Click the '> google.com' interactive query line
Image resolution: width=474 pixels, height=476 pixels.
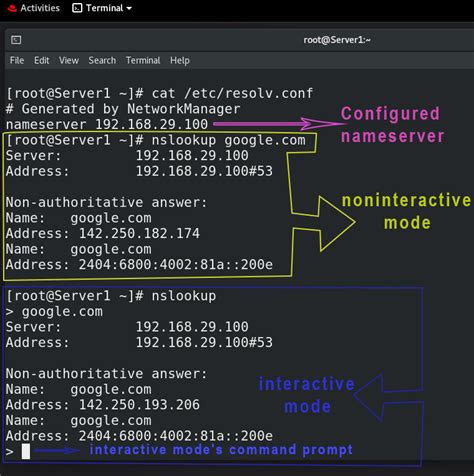(x=54, y=312)
